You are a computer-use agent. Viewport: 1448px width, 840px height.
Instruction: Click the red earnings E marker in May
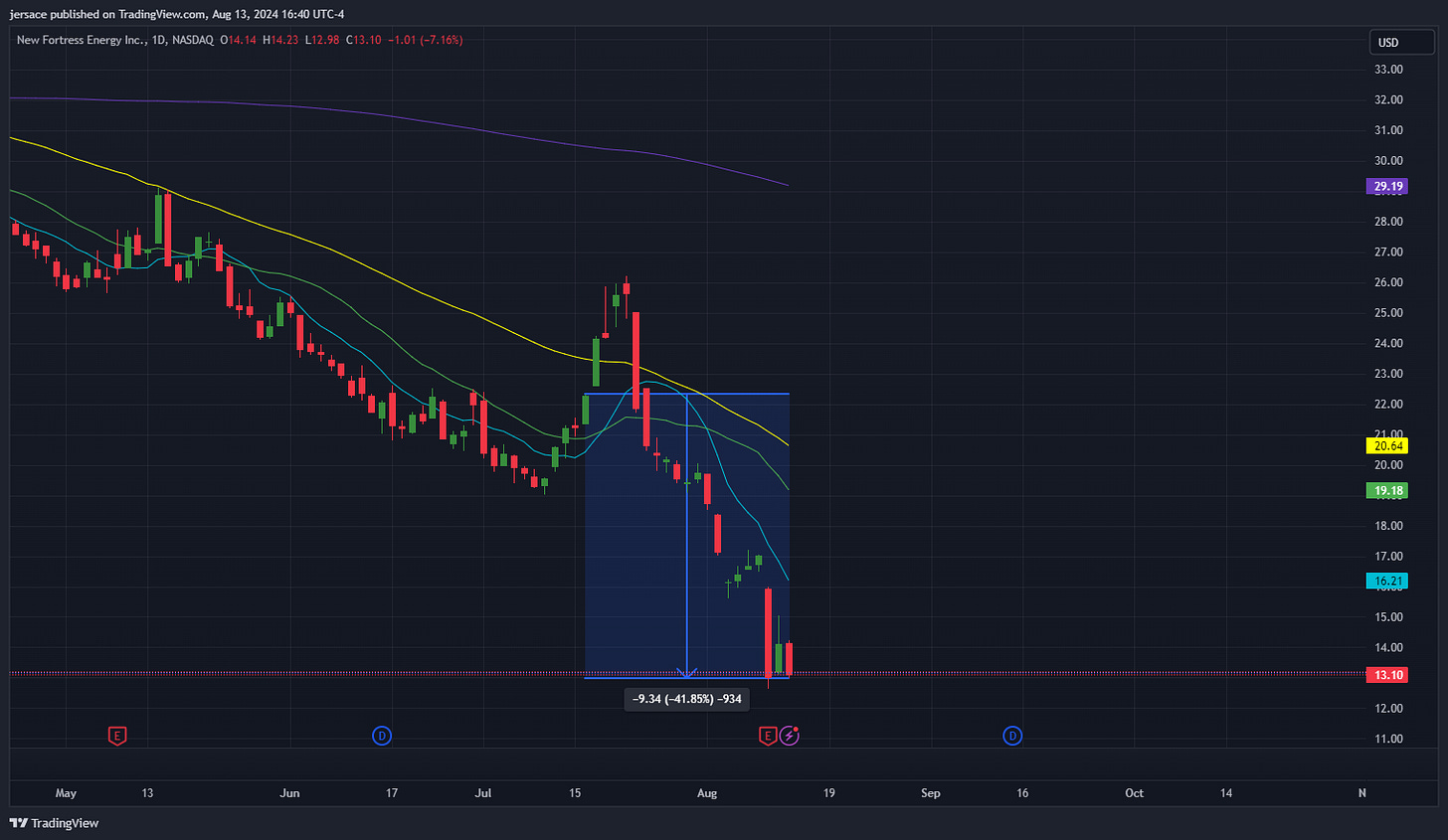click(117, 736)
